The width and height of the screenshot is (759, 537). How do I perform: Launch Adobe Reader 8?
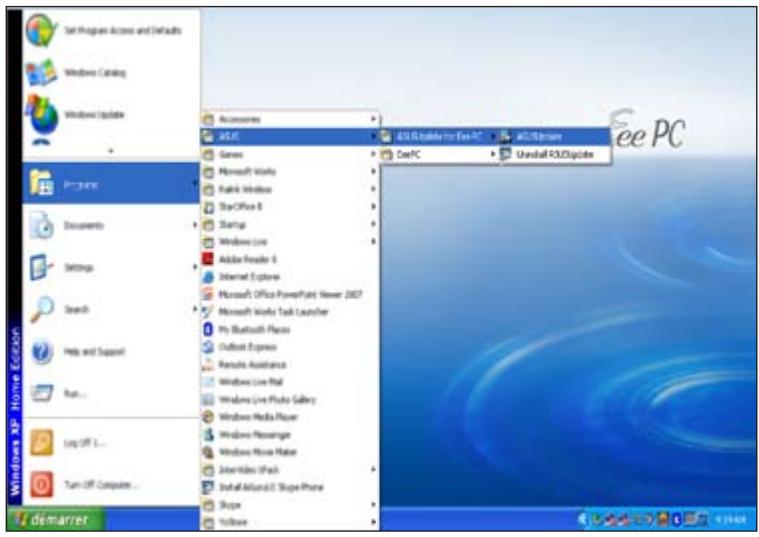290,259
